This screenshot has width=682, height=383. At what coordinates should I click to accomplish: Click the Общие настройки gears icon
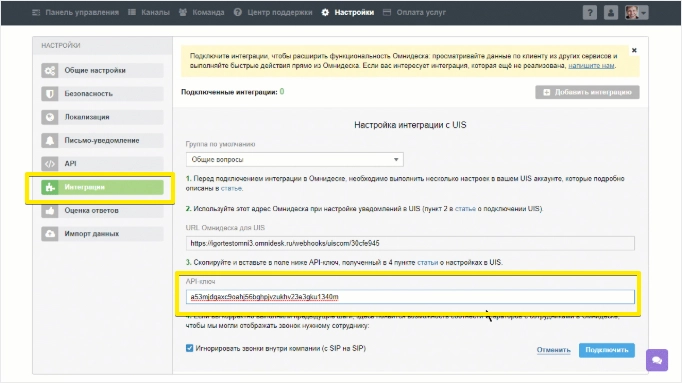tap(50, 70)
